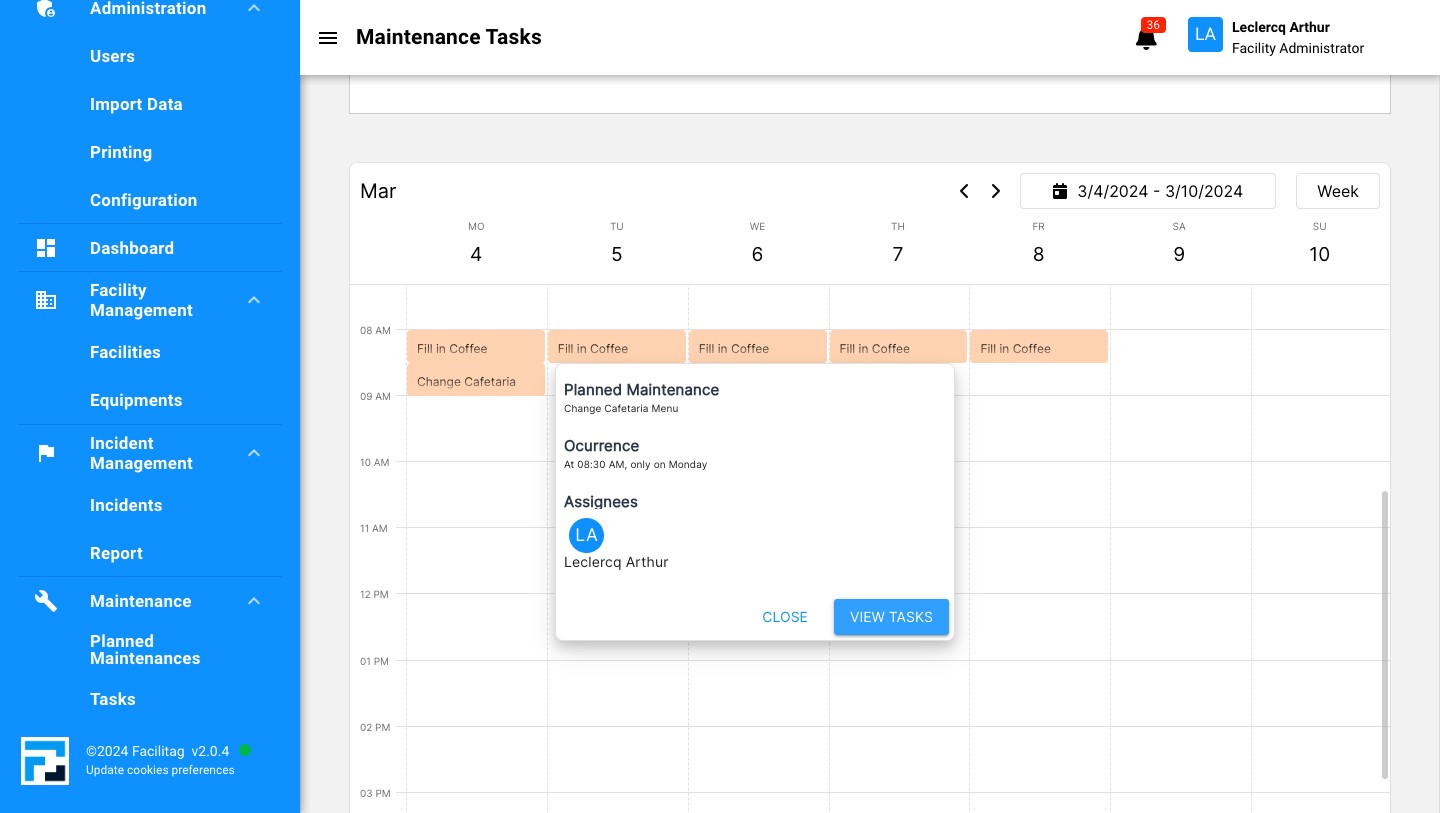The height and width of the screenshot is (813, 1440).
Task: Select Friday's Fill in Coffee event
Action: point(1038,348)
